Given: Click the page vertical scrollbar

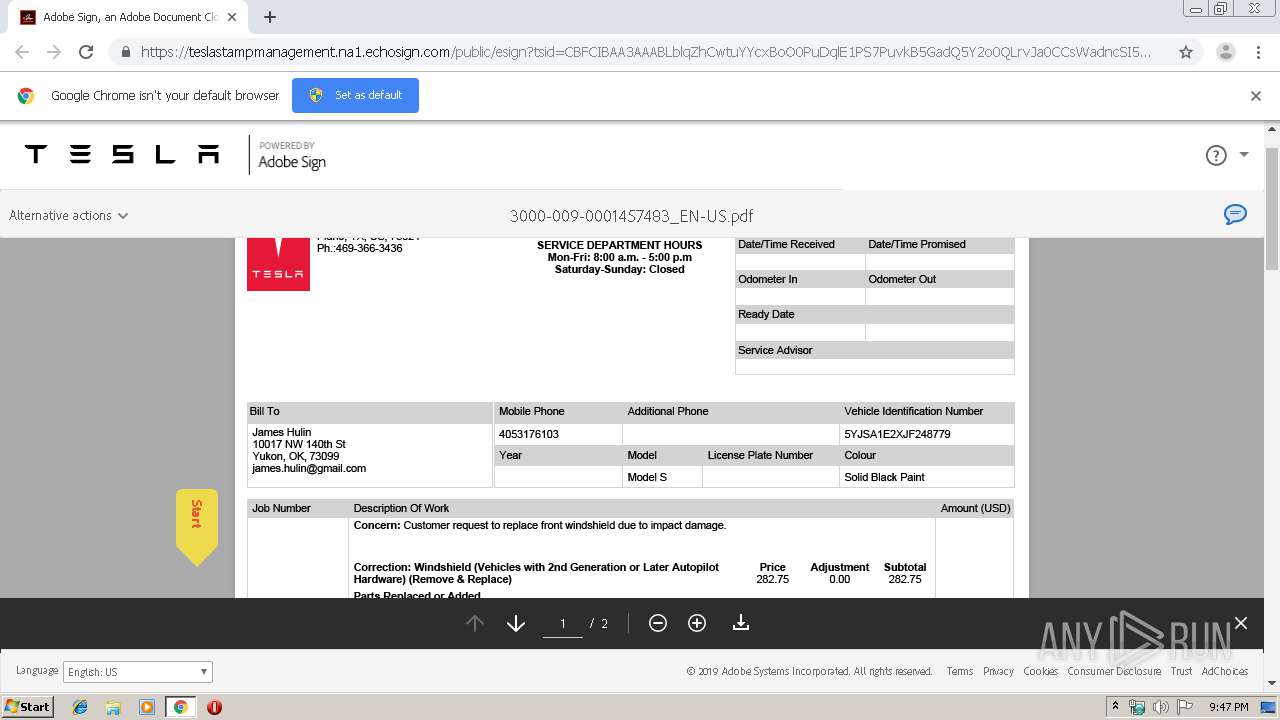Looking at the screenshot, I should (x=1272, y=208).
